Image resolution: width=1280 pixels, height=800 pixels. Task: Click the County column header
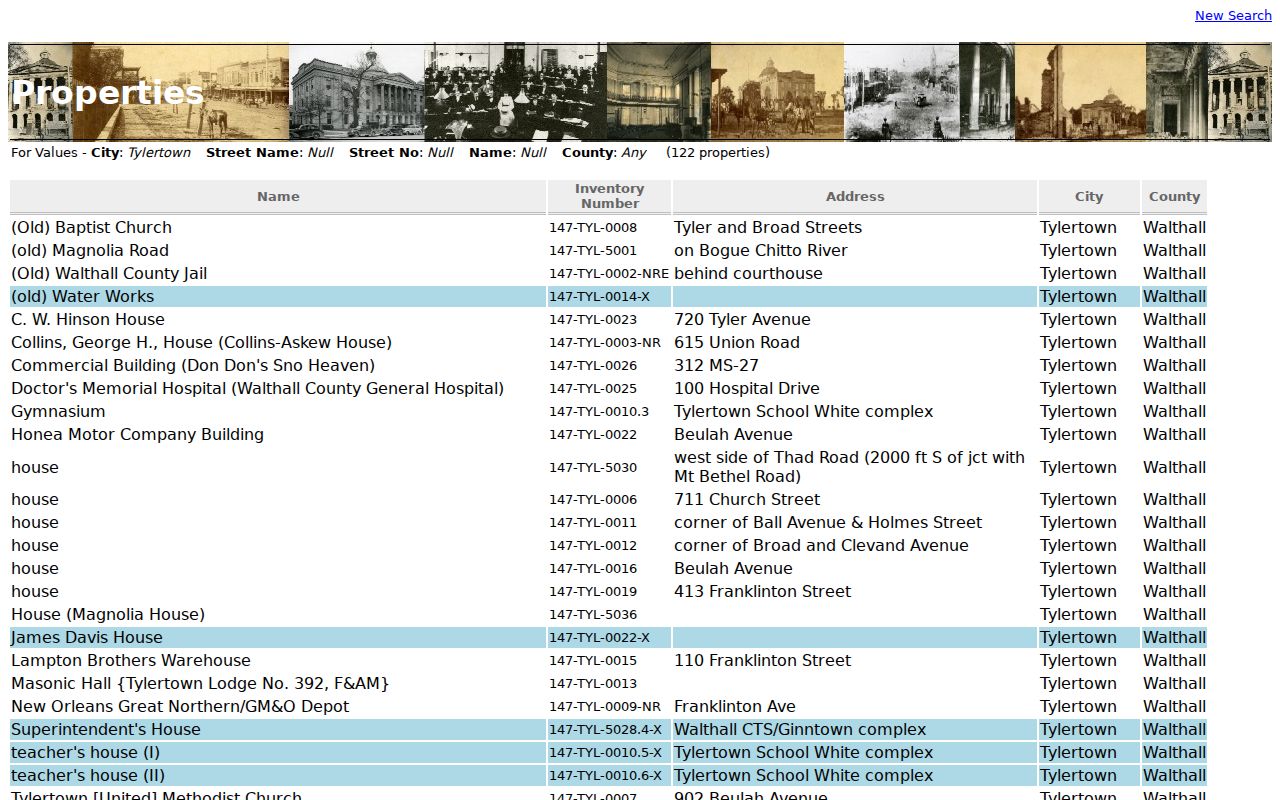[1174, 197]
